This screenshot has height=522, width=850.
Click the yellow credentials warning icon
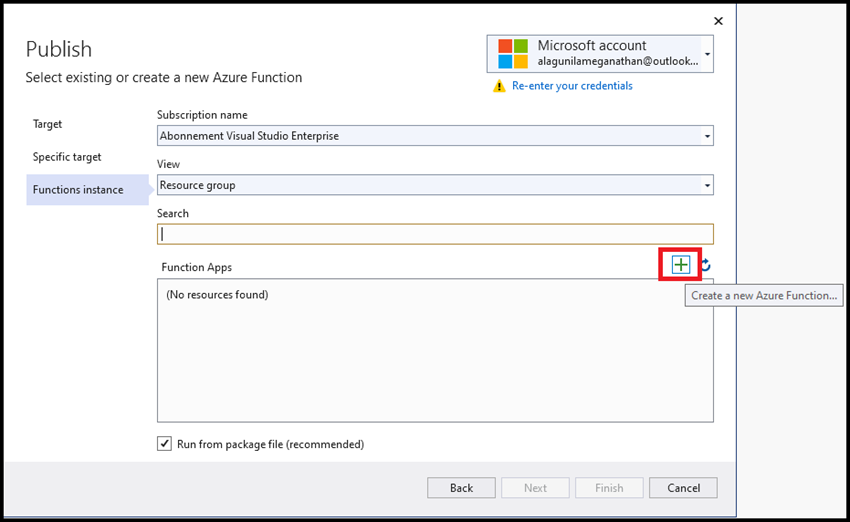point(499,86)
